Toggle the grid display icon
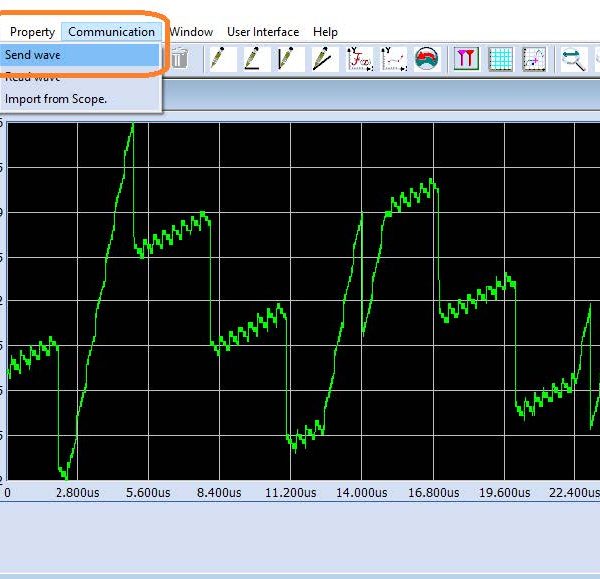600x579 pixels. (500, 59)
